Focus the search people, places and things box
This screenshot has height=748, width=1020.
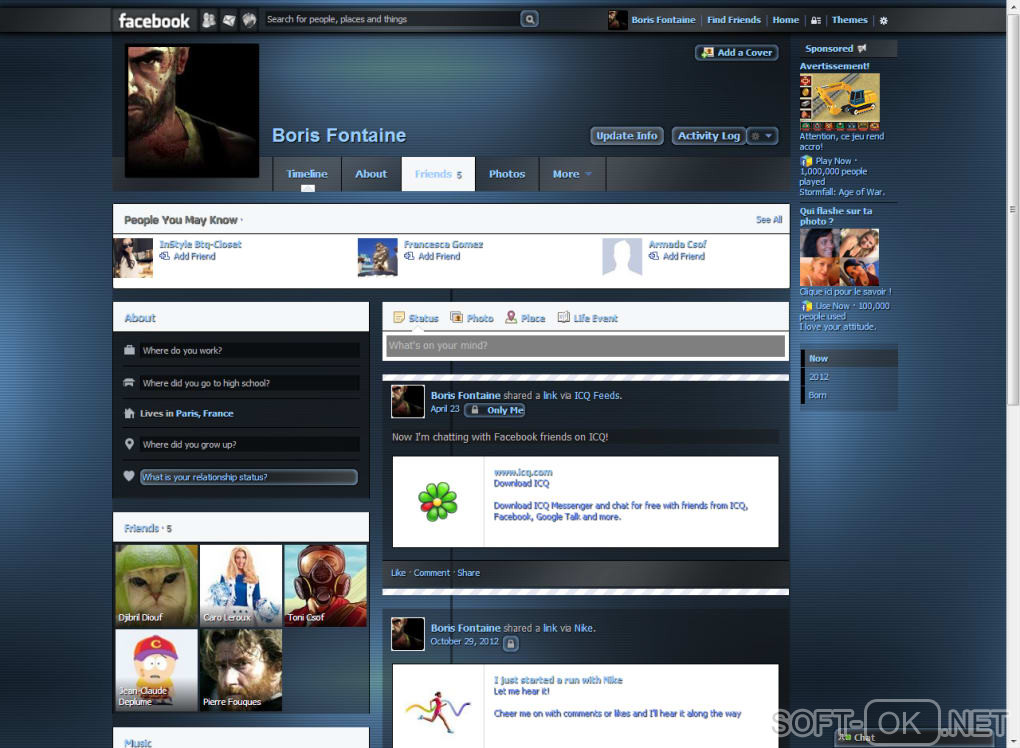(392, 20)
